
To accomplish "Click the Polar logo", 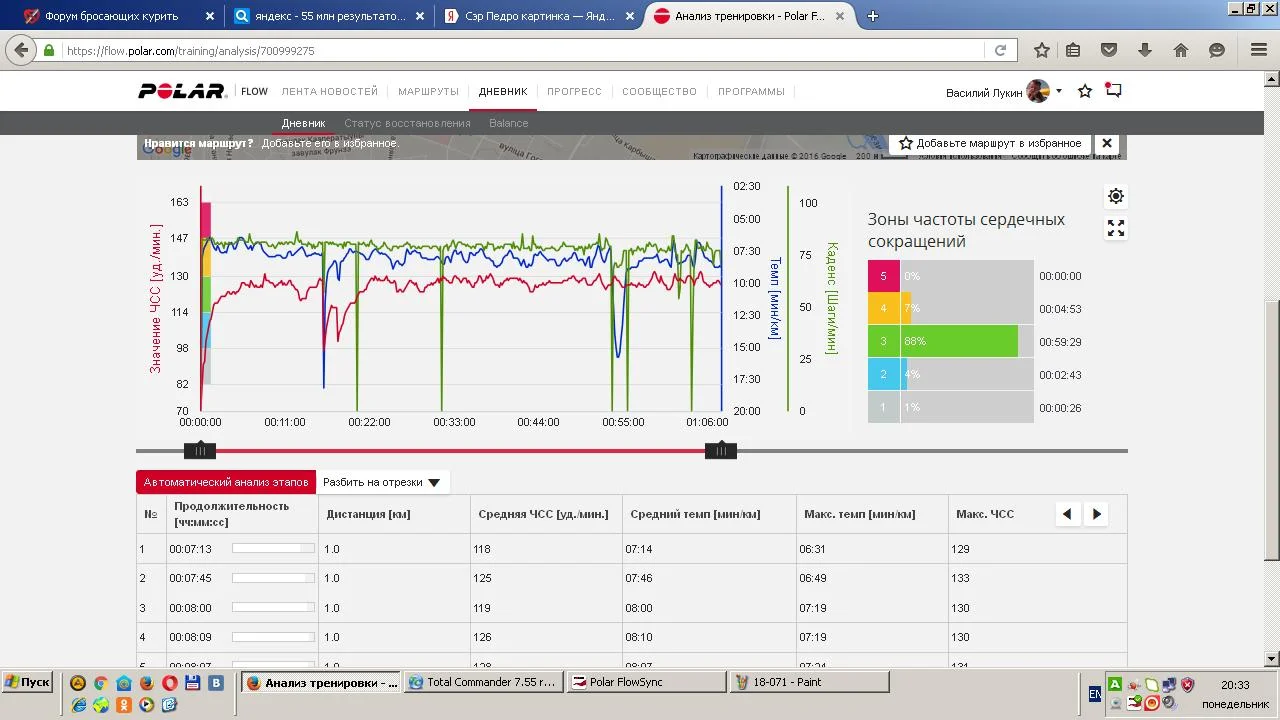I will [x=182, y=91].
